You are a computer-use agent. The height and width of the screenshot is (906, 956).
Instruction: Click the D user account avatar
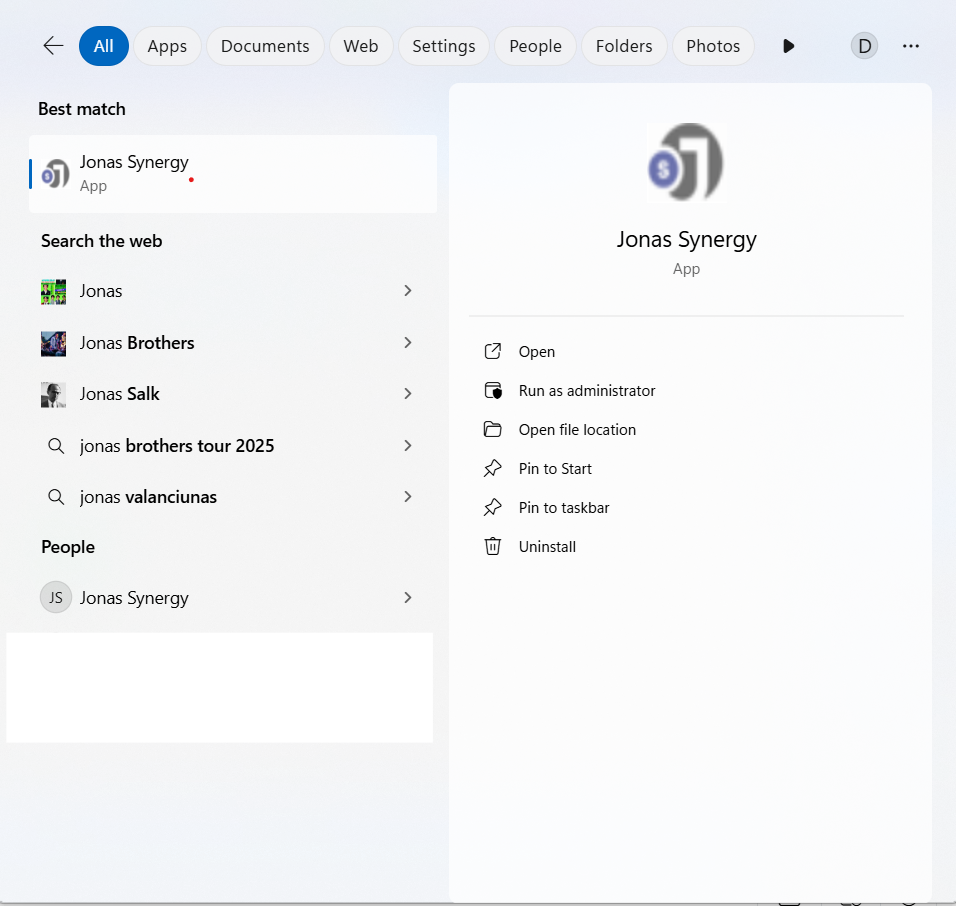(x=864, y=46)
